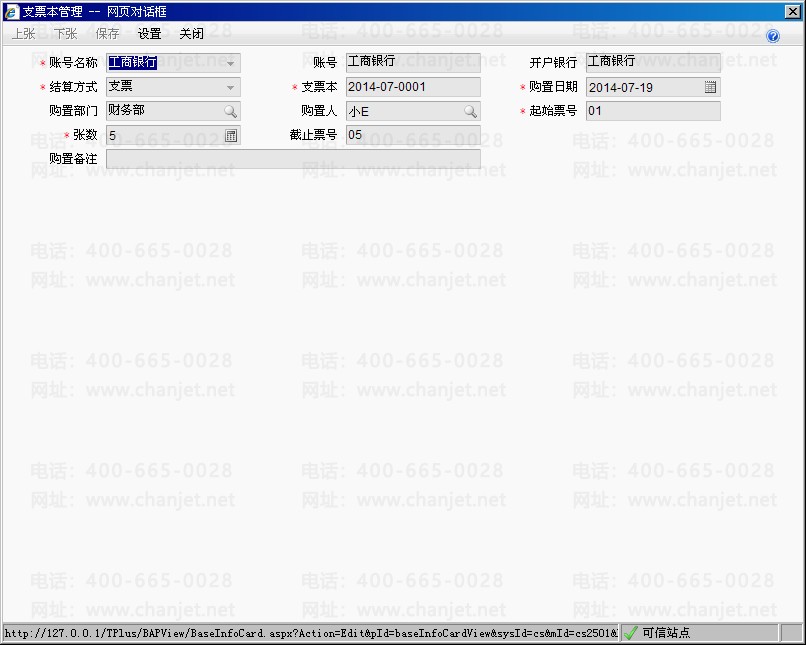Expand the 账号名称 dropdown arrow
Screen dimensions: 806x645
(230, 63)
